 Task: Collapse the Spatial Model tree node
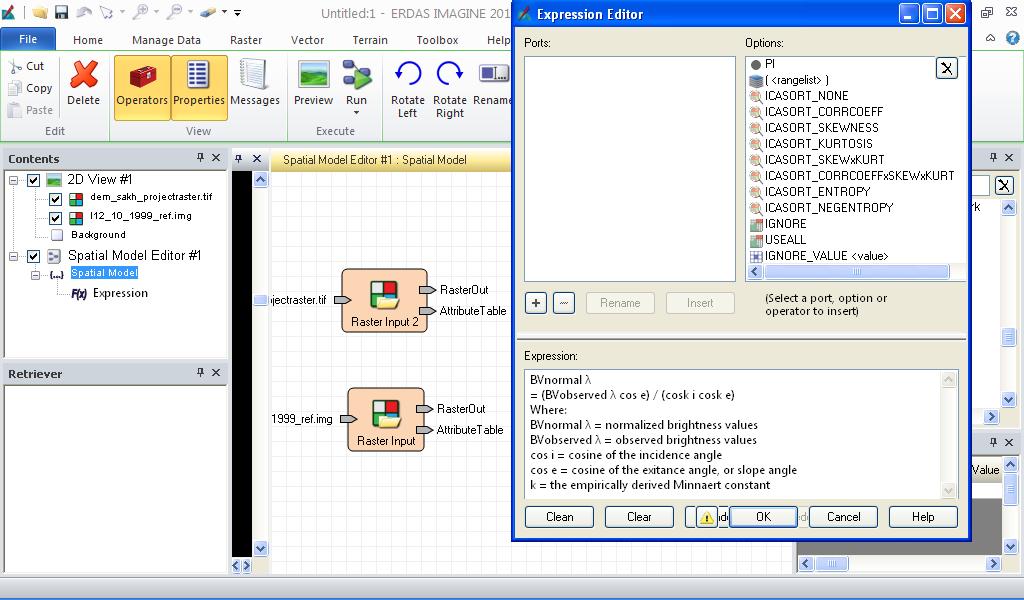[x=35, y=275]
